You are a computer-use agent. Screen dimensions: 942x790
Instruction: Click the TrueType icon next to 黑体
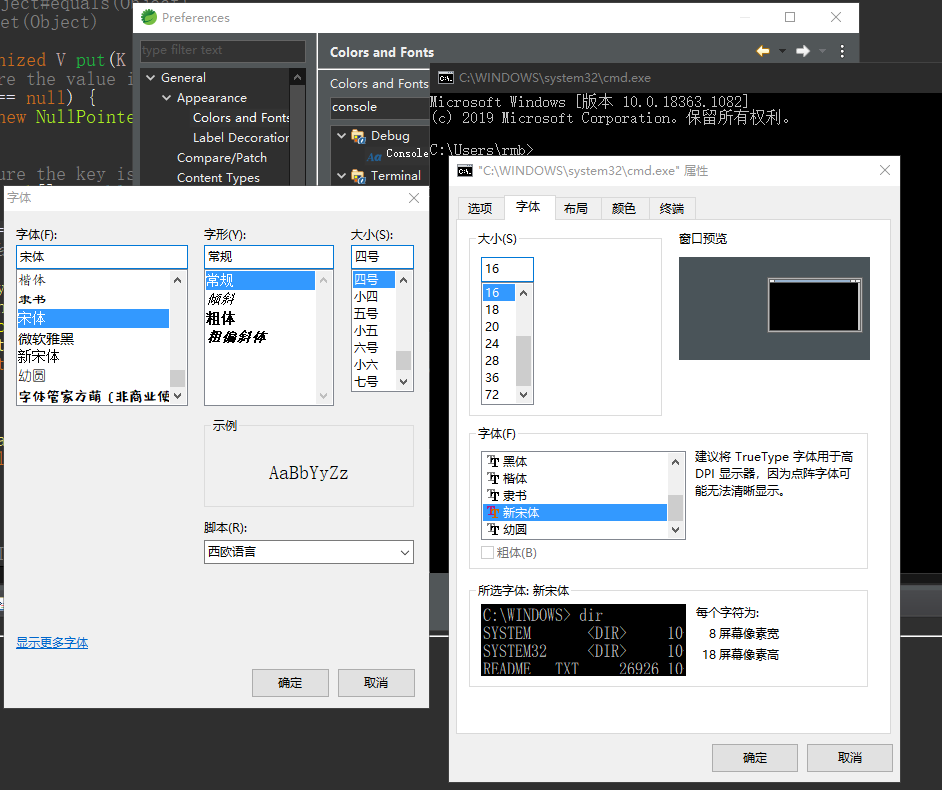coord(493,461)
